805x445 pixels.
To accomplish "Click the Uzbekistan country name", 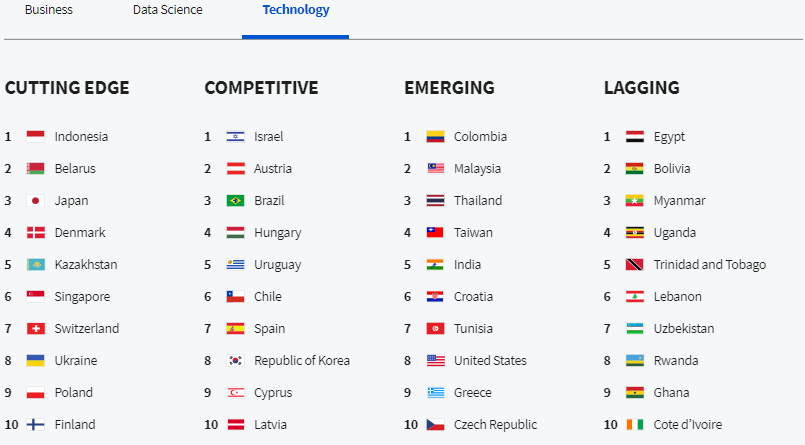I will click(683, 328).
